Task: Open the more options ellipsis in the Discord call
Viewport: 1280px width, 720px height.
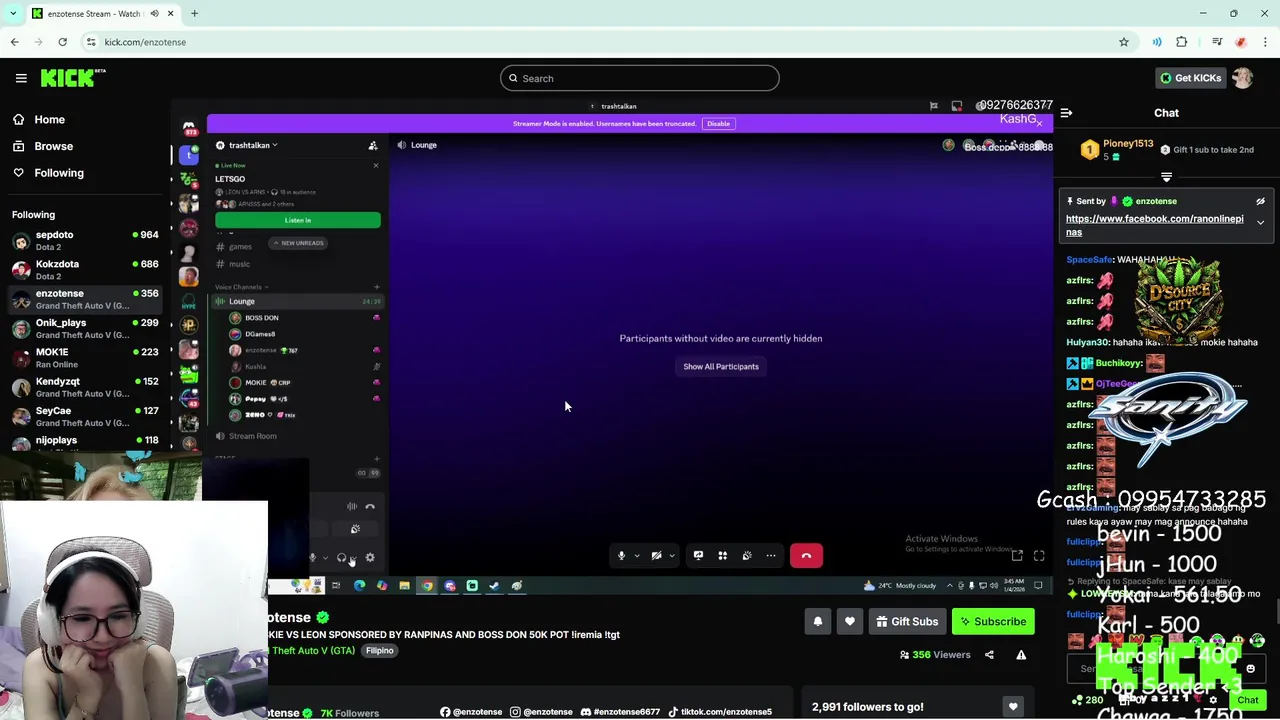Action: (771, 555)
